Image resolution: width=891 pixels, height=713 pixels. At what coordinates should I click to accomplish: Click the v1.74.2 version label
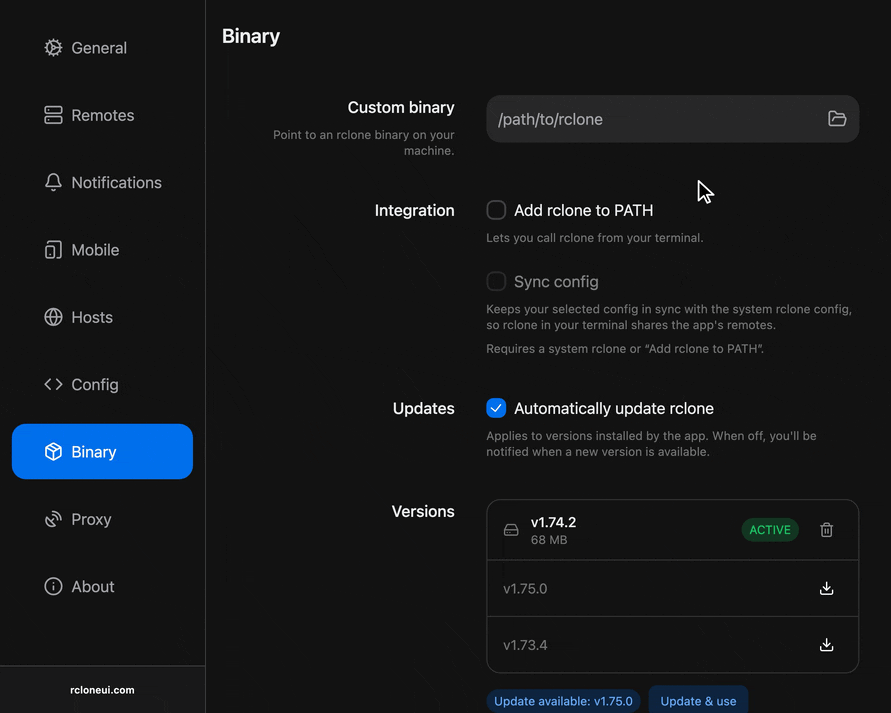click(x=553, y=522)
